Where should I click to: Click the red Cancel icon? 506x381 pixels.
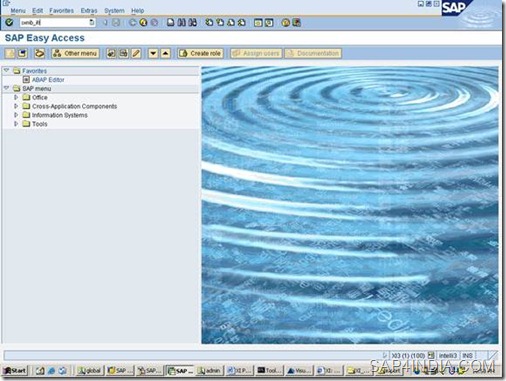pos(154,23)
